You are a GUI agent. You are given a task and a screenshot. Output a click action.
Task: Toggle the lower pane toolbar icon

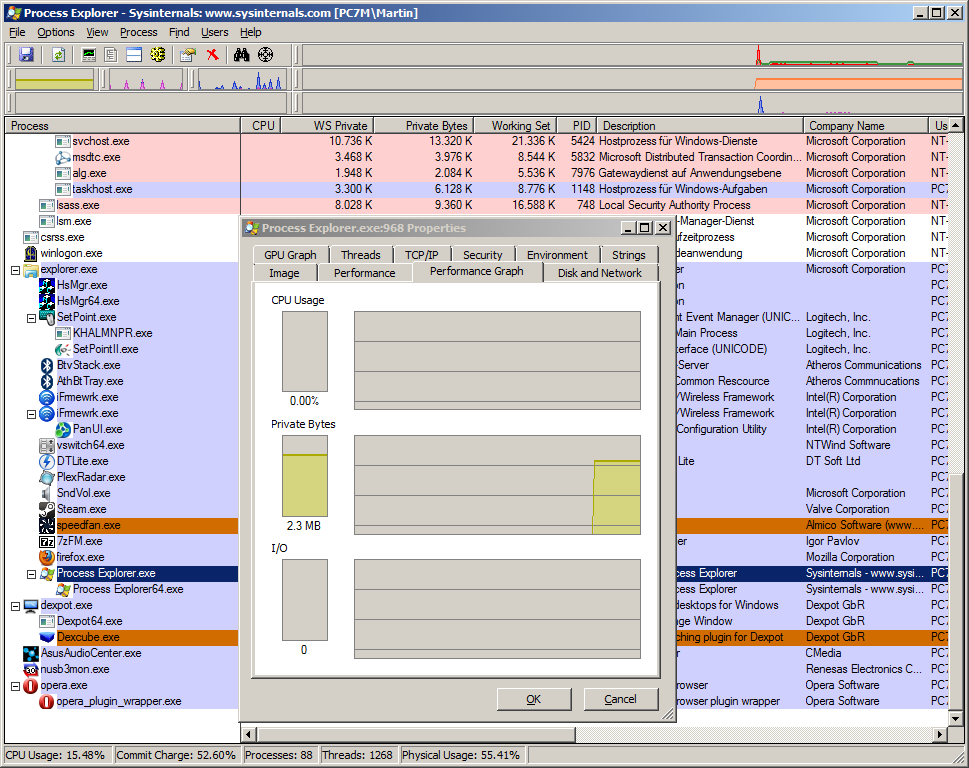134,55
